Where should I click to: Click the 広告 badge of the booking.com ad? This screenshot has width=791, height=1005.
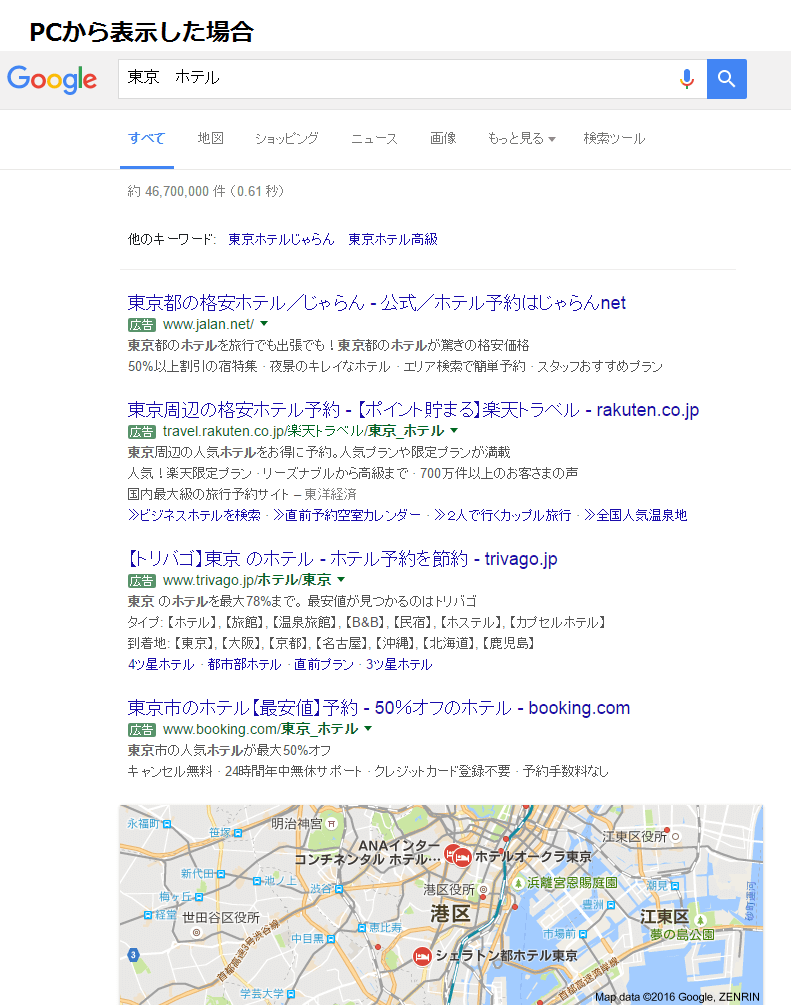142,730
